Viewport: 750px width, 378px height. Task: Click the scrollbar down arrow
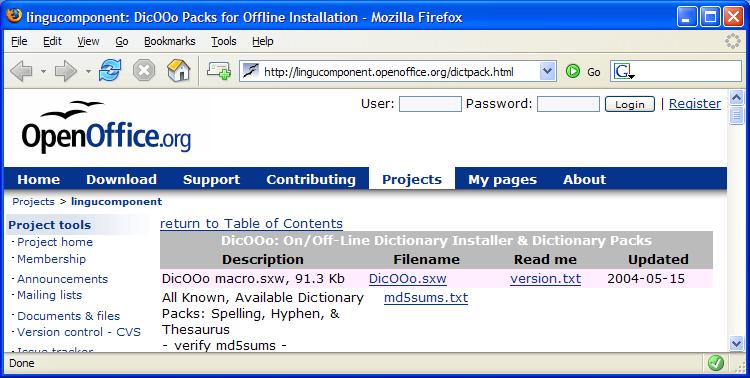tap(737, 343)
